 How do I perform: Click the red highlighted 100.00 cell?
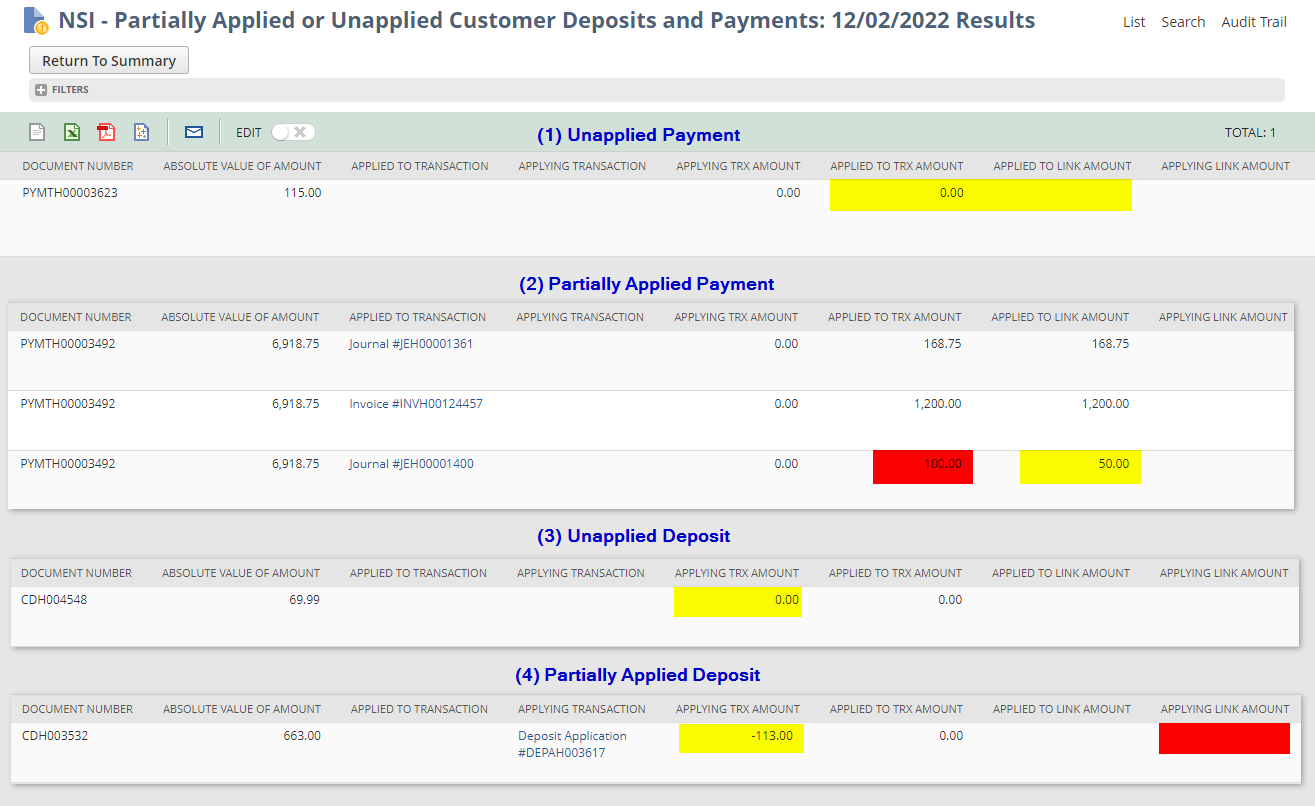922,466
